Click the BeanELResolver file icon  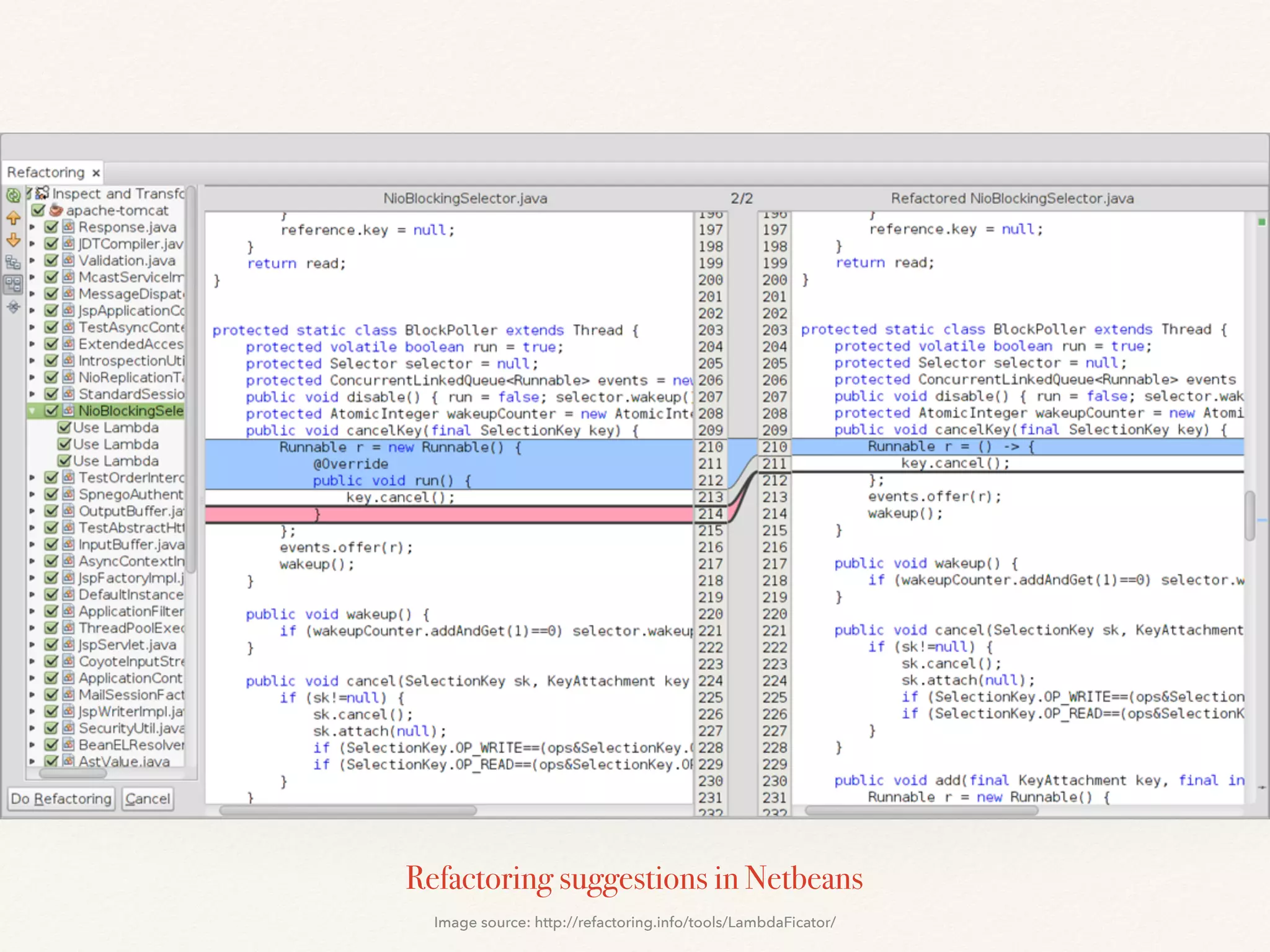[68, 745]
